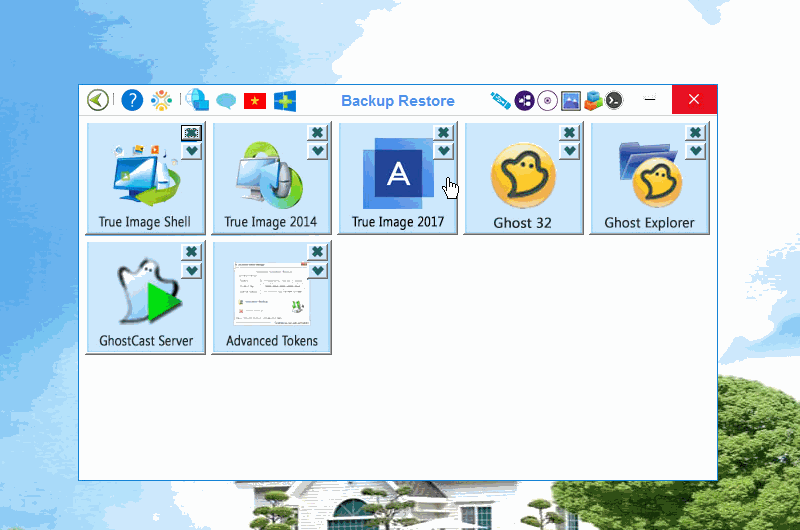Click X button on Ghost 32 tile
The height and width of the screenshot is (530, 800).
569,133
